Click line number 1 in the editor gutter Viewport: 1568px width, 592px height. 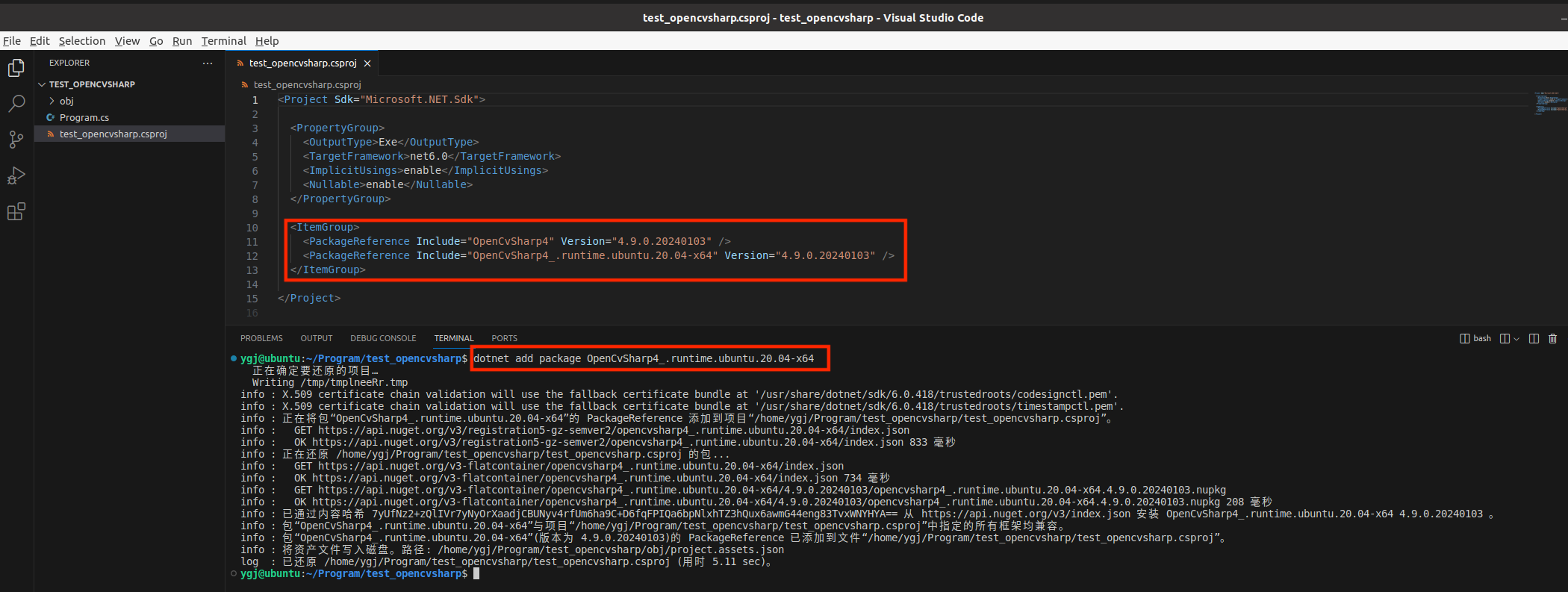[x=255, y=100]
